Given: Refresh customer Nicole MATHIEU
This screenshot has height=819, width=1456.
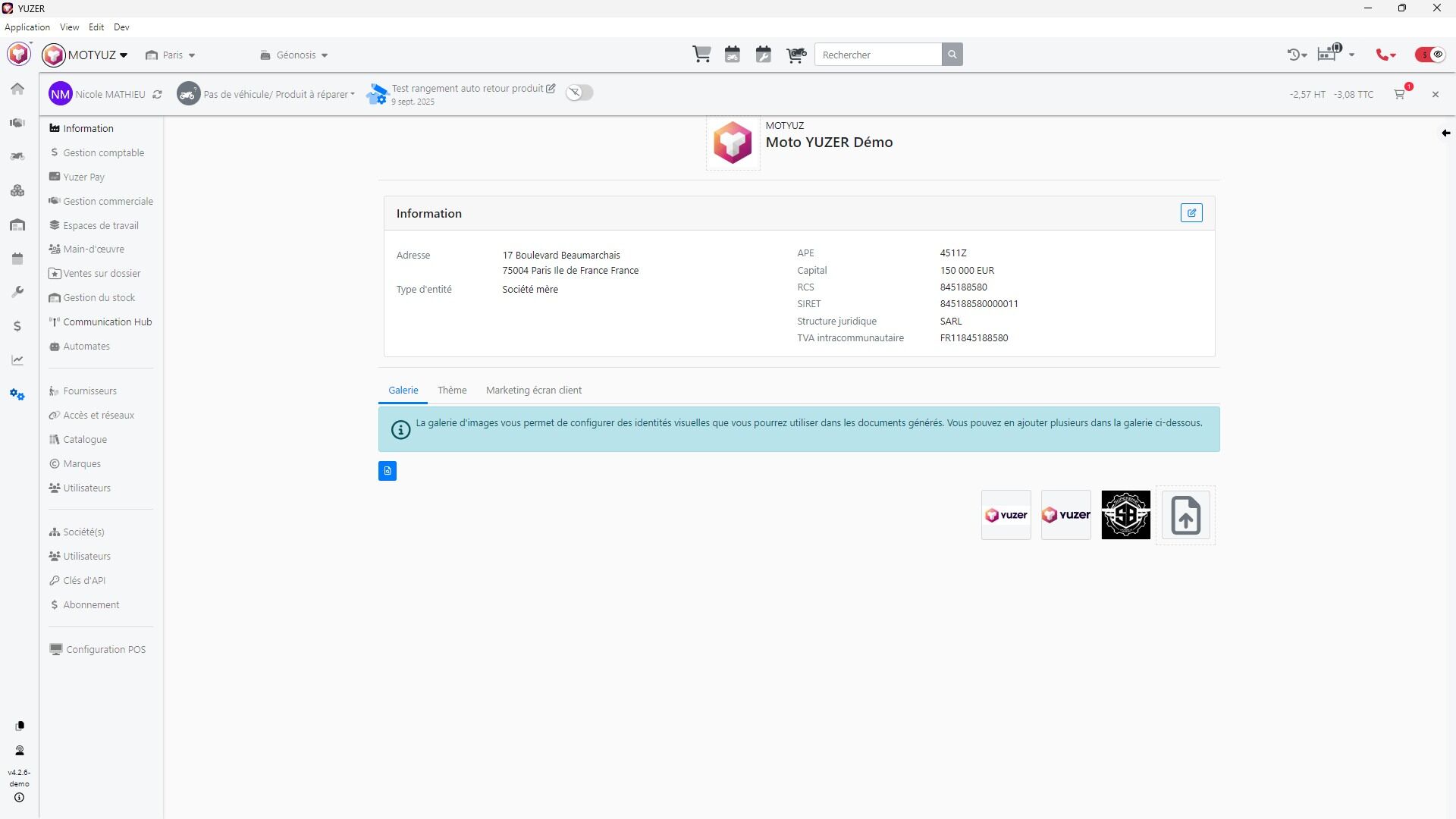Looking at the screenshot, I should pyautogui.click(x=157, y=95).
